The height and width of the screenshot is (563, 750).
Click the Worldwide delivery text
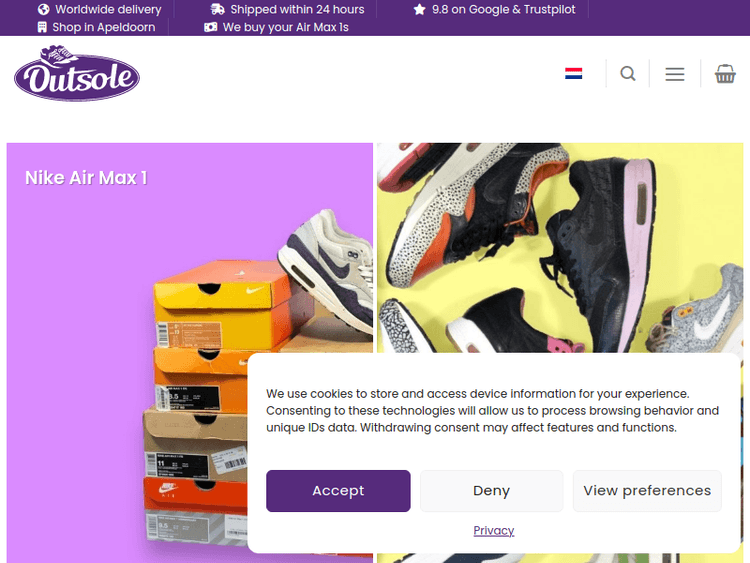pyautogui.click(x=108, y=10)
